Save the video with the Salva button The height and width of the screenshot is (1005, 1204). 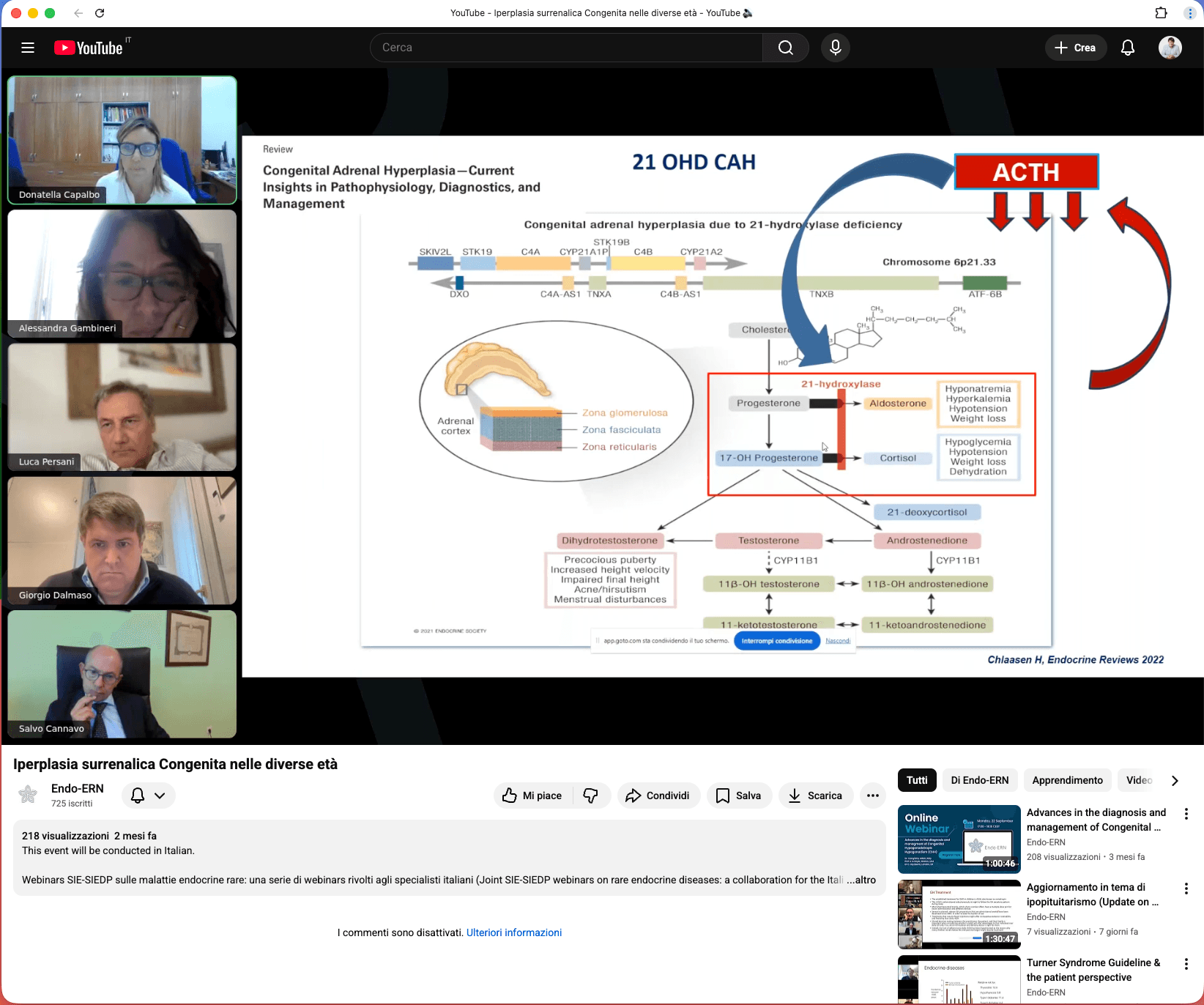739,796
